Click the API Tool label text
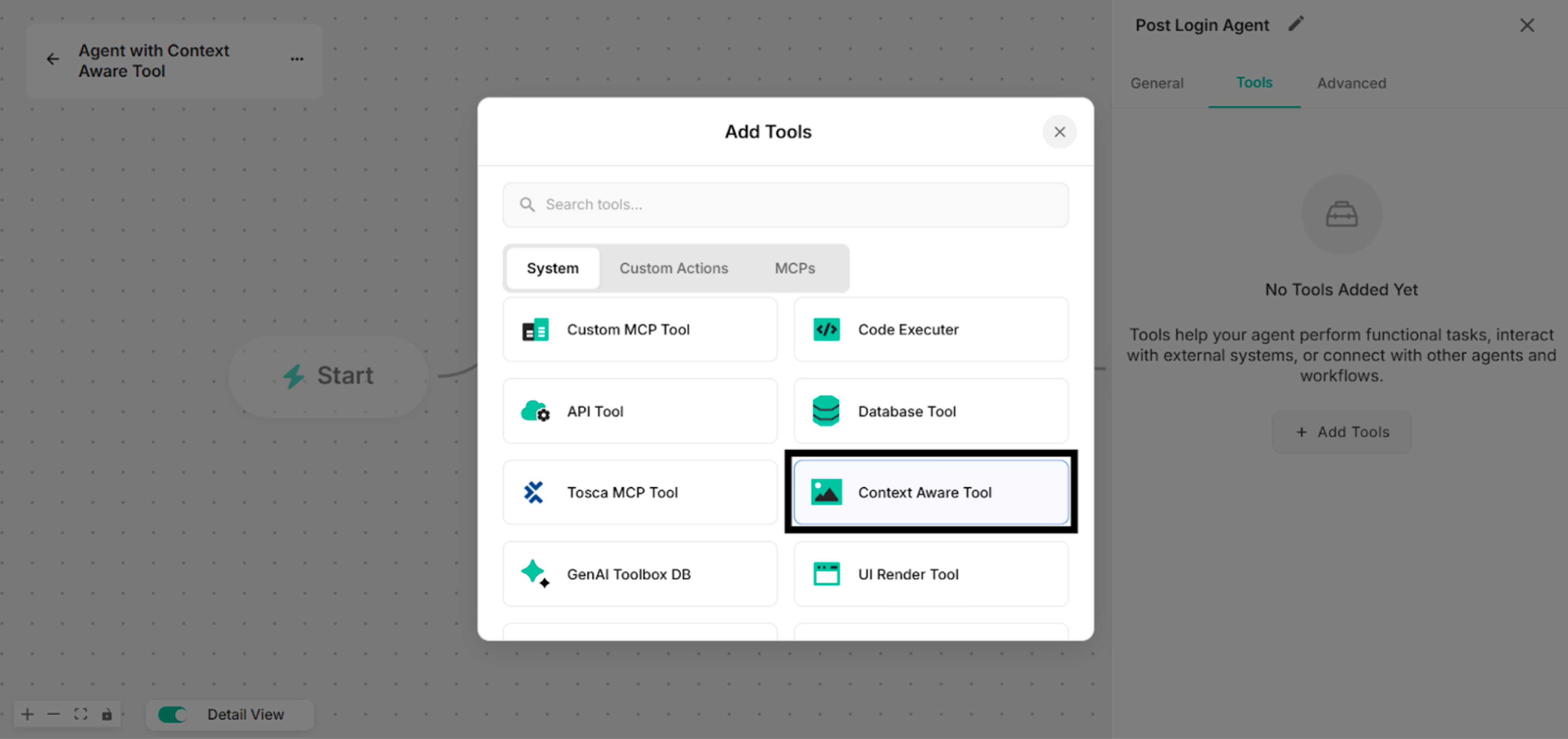This screenshot has width=1568, height=739. coord(595,412)
